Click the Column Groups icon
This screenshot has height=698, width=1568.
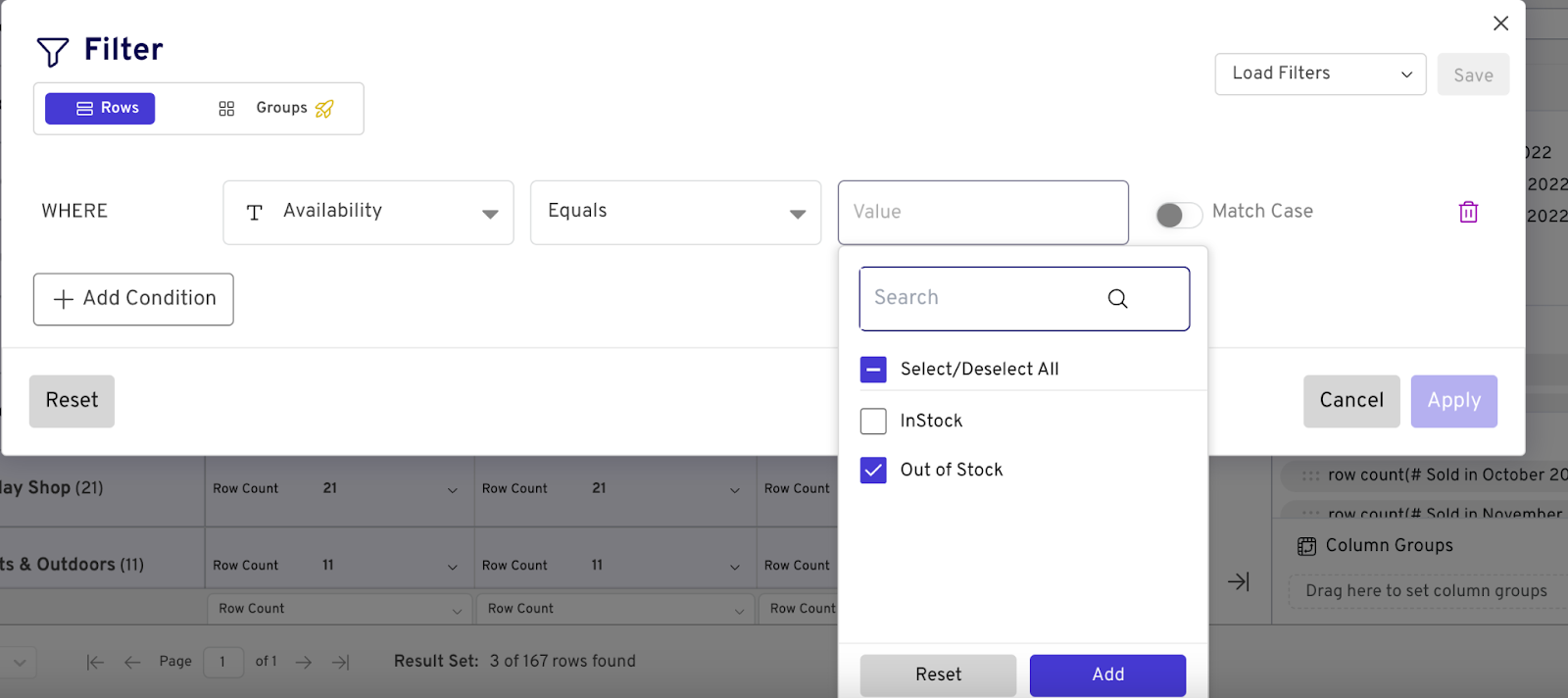click(x=1306, y=546)
